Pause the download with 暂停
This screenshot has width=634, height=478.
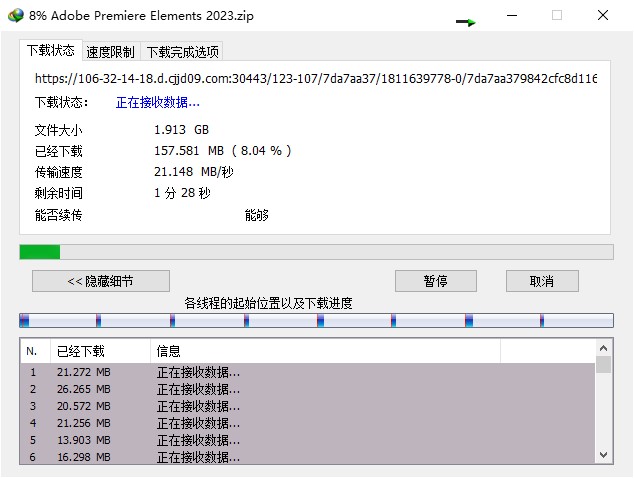tap(435, 281)
